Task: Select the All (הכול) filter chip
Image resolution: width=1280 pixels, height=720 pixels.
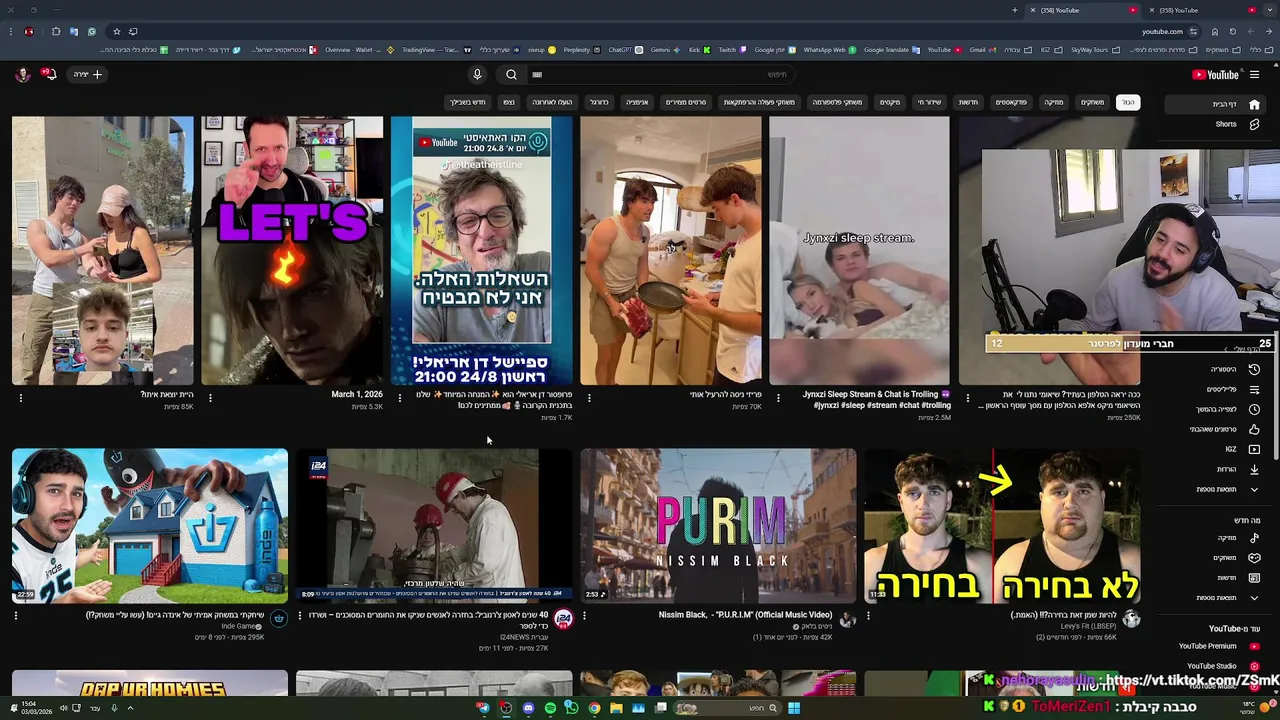Action: 1128,102
